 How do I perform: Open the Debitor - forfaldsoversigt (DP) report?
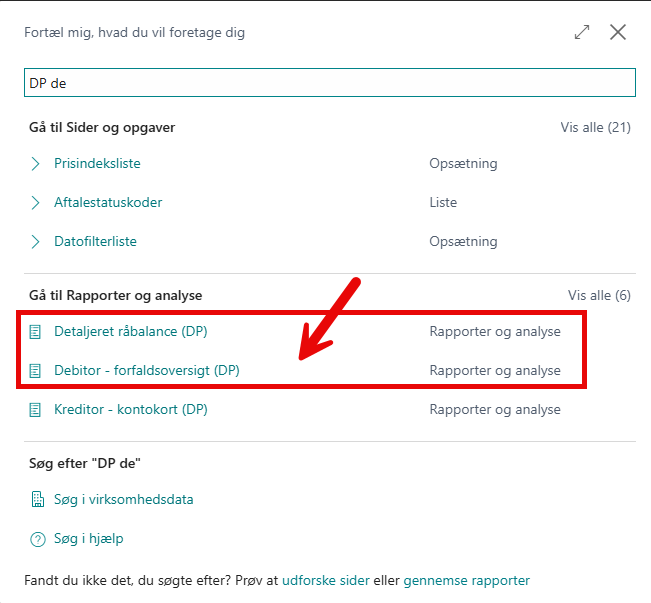[x=147, y=370]
